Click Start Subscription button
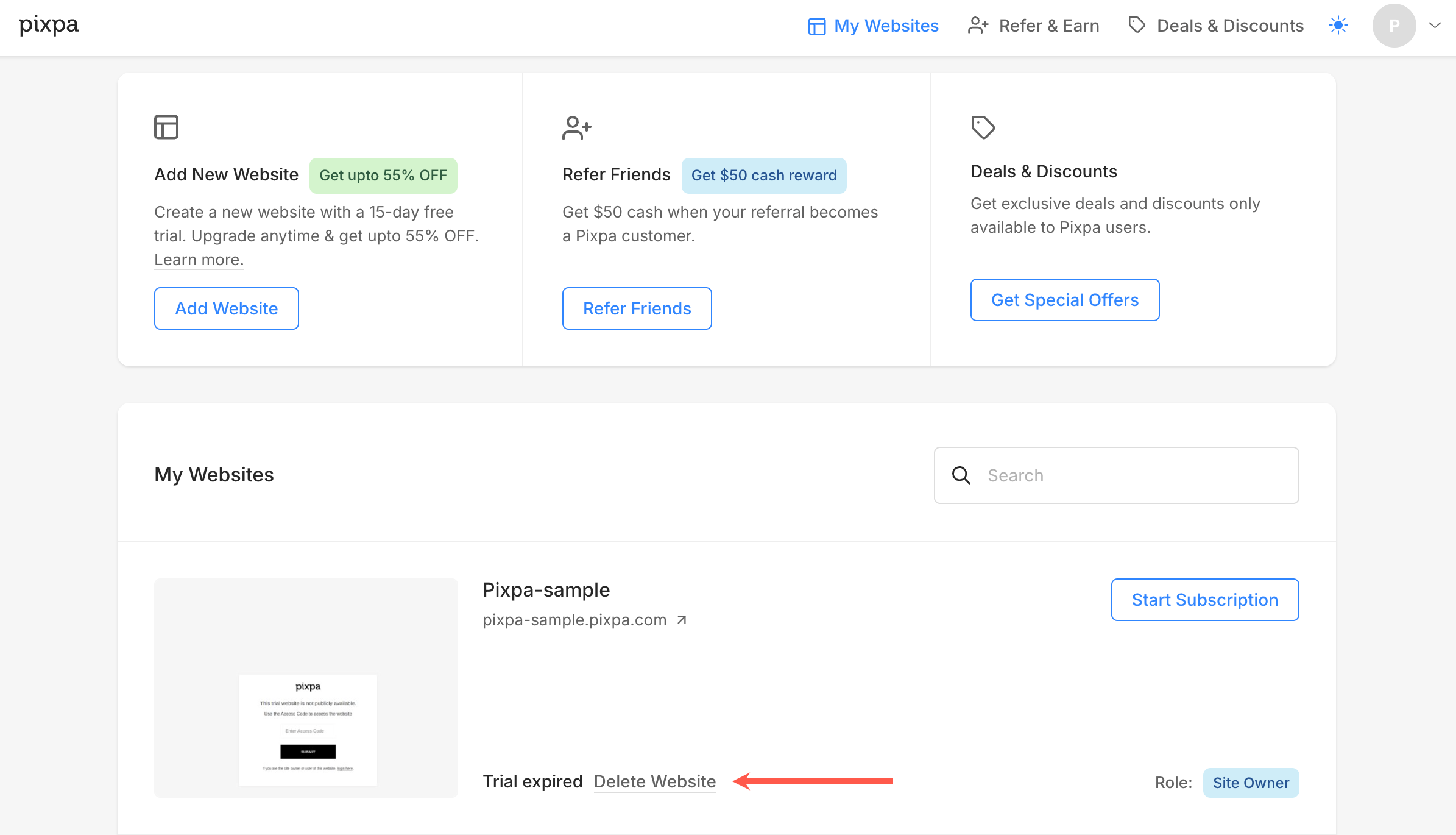 pos(1204,600)
